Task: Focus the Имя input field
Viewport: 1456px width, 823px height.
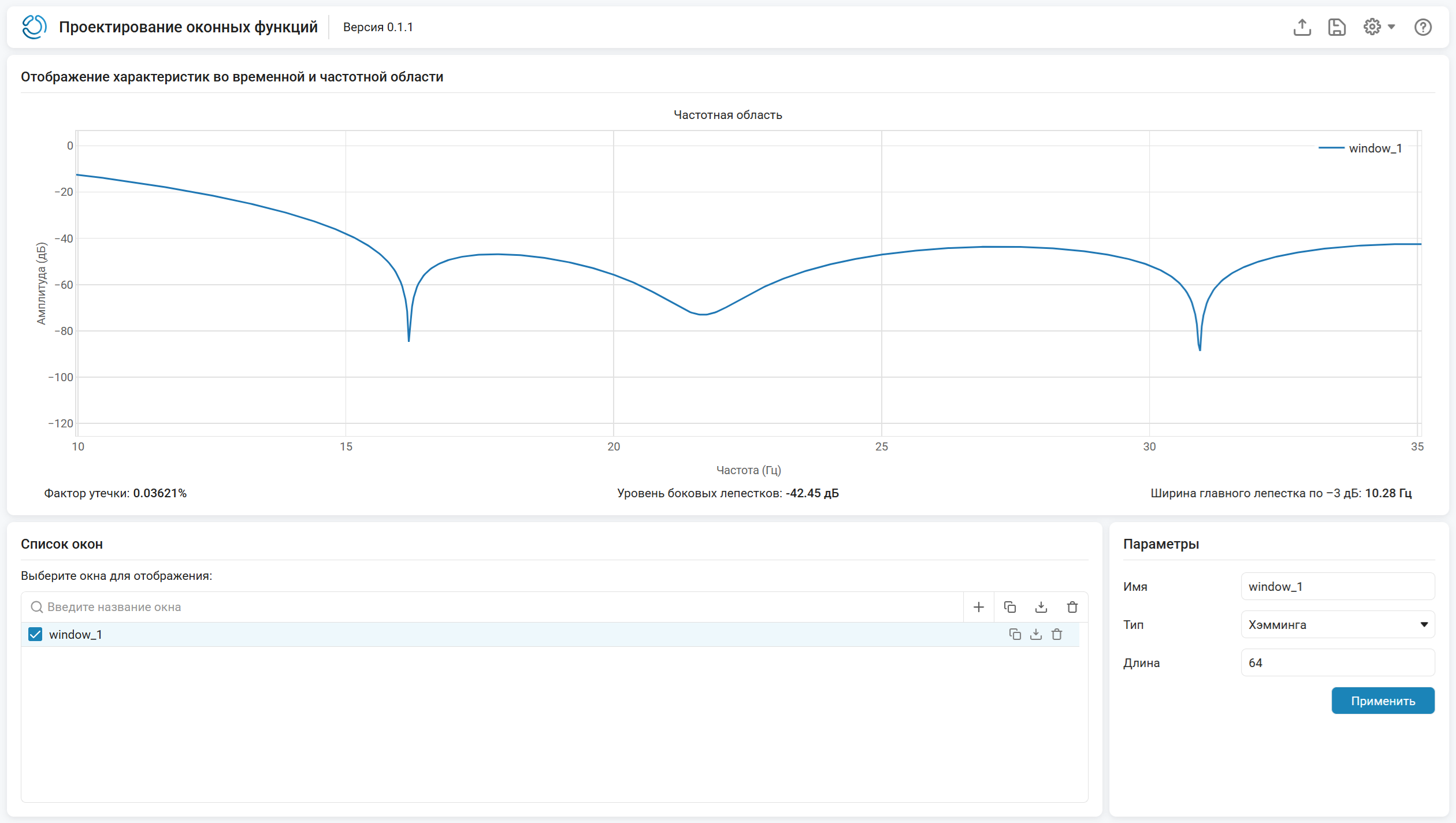Action: click(x=1338, y=586)
